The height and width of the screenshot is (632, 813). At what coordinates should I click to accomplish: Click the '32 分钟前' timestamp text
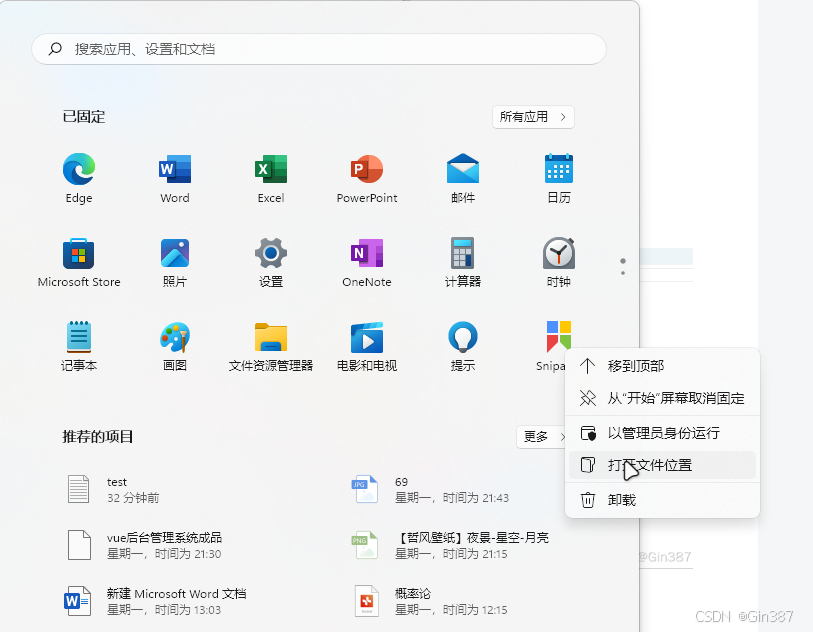tap(133, 498)
